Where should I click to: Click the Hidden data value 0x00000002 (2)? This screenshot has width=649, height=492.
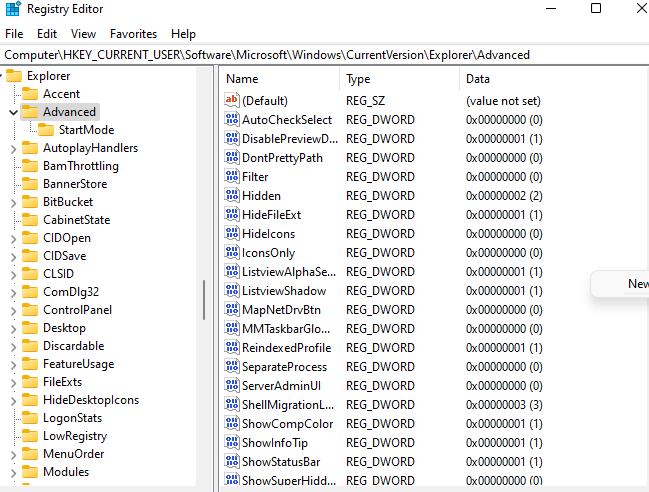coord(504,195)
